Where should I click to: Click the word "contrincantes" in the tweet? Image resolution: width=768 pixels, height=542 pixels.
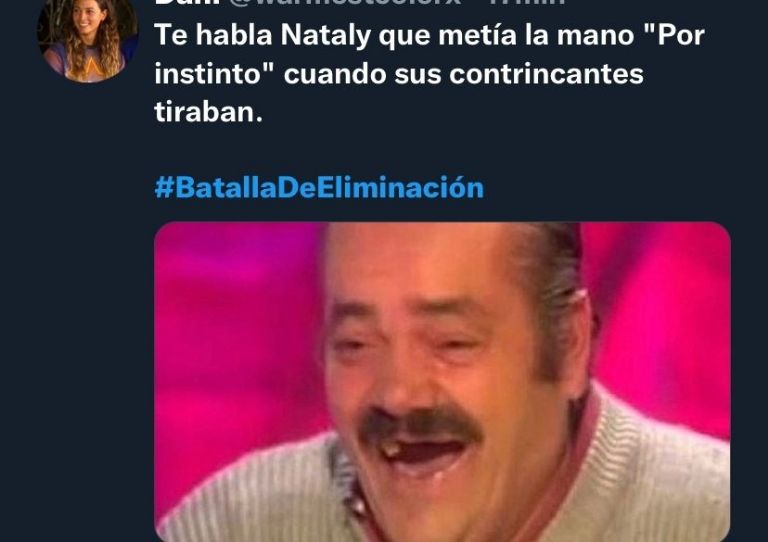[x=546, y=74]
